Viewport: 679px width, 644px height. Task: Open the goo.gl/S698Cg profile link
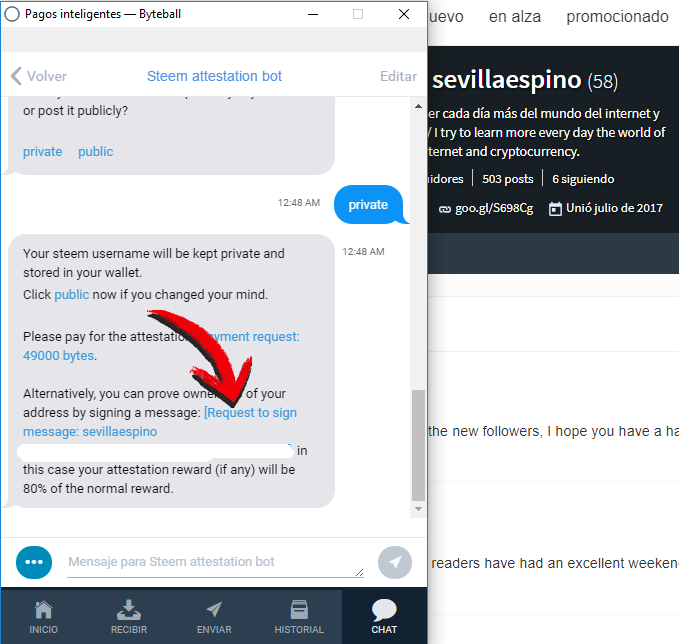tap(486, 208)
